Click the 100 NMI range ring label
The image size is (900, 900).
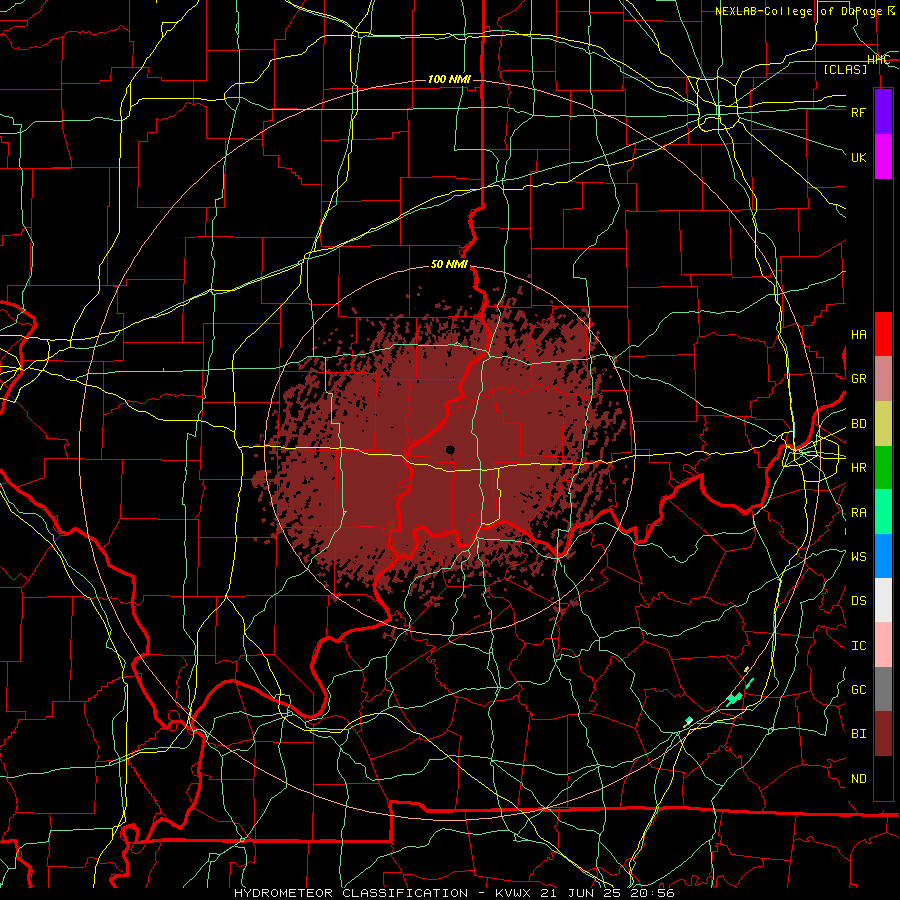pyautogui.click(x=449, y=79)
